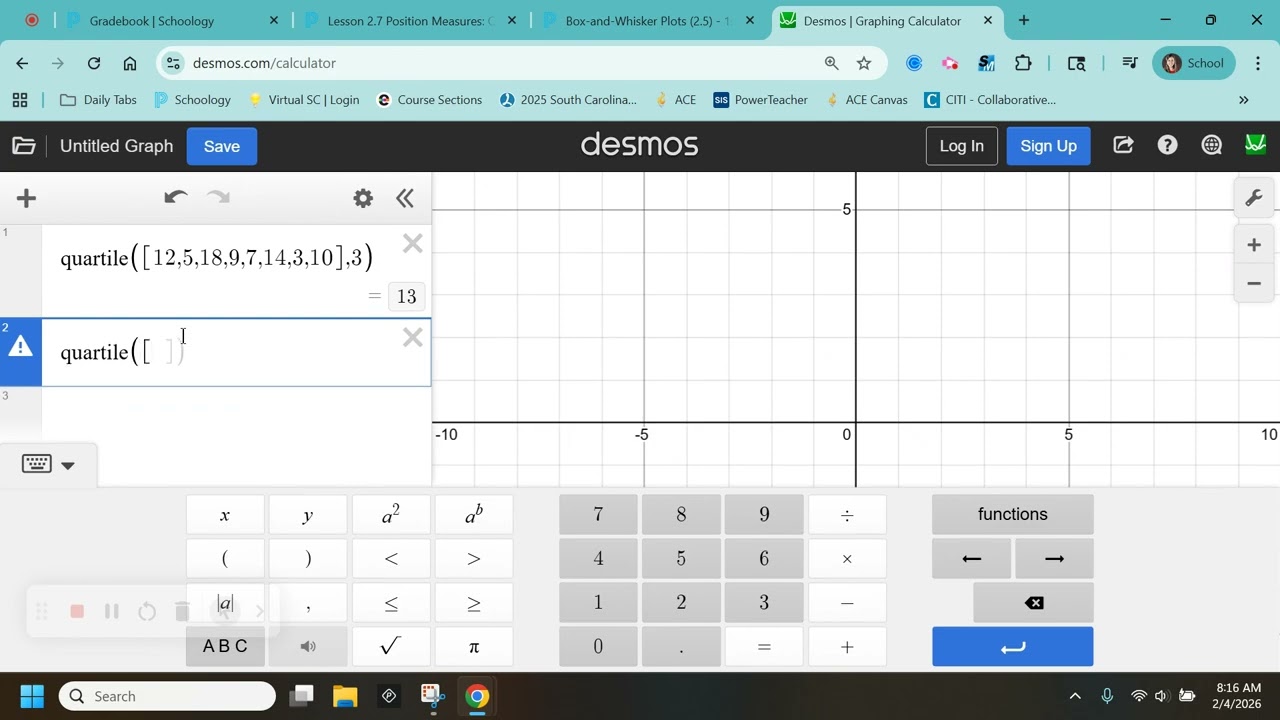1280x720 pixels.
Task: Click the Untitled Graph title
Action: (x=117, y=146)
